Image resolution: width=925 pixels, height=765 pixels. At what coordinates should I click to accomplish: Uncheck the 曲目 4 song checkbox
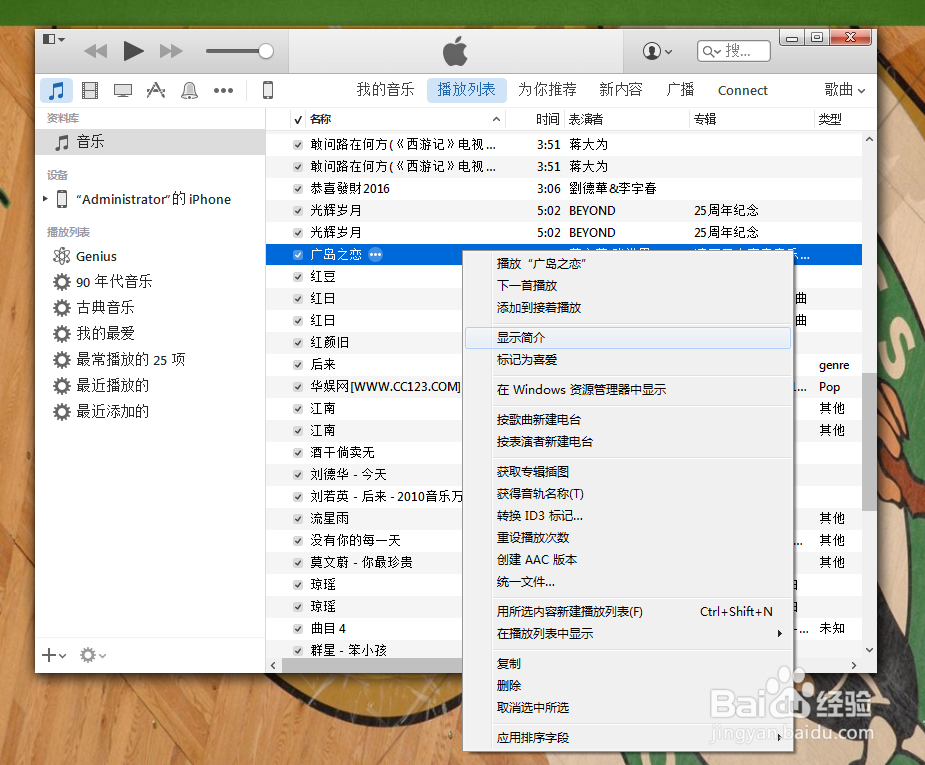tap(298, 629)
